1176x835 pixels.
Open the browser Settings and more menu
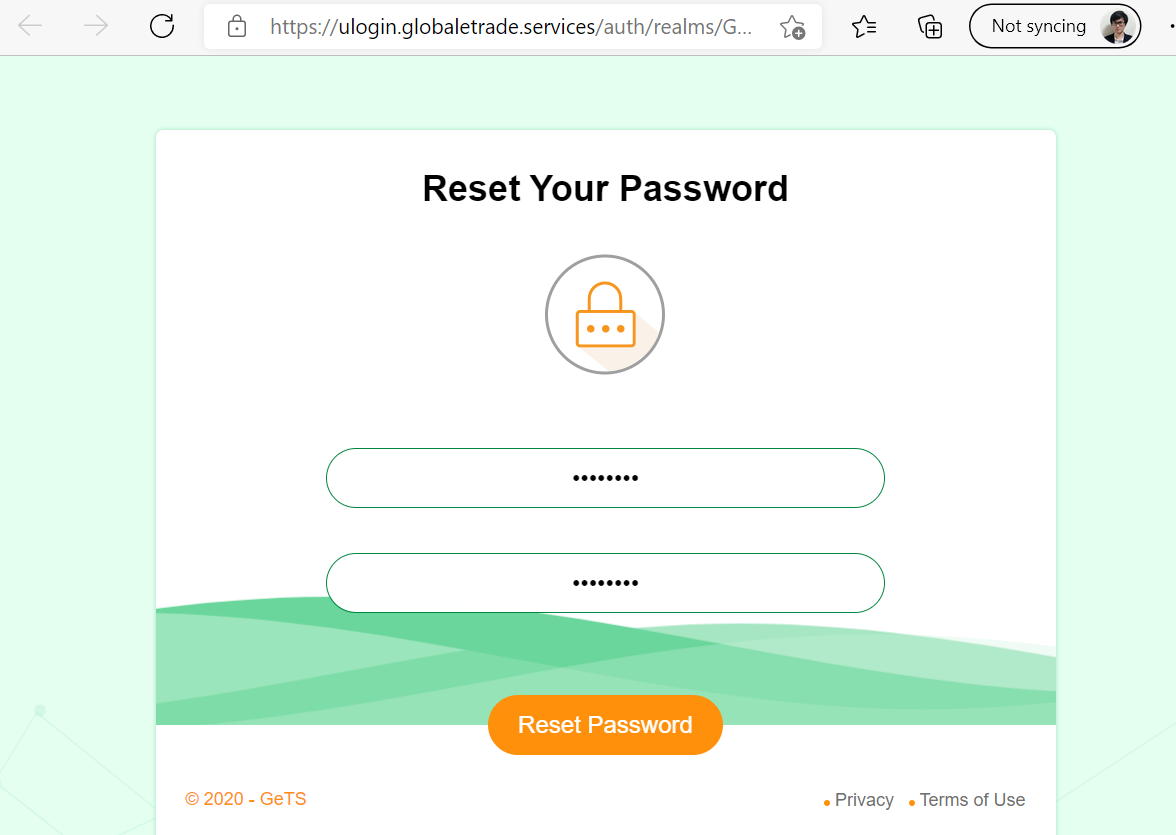[x=1170, y=27]
